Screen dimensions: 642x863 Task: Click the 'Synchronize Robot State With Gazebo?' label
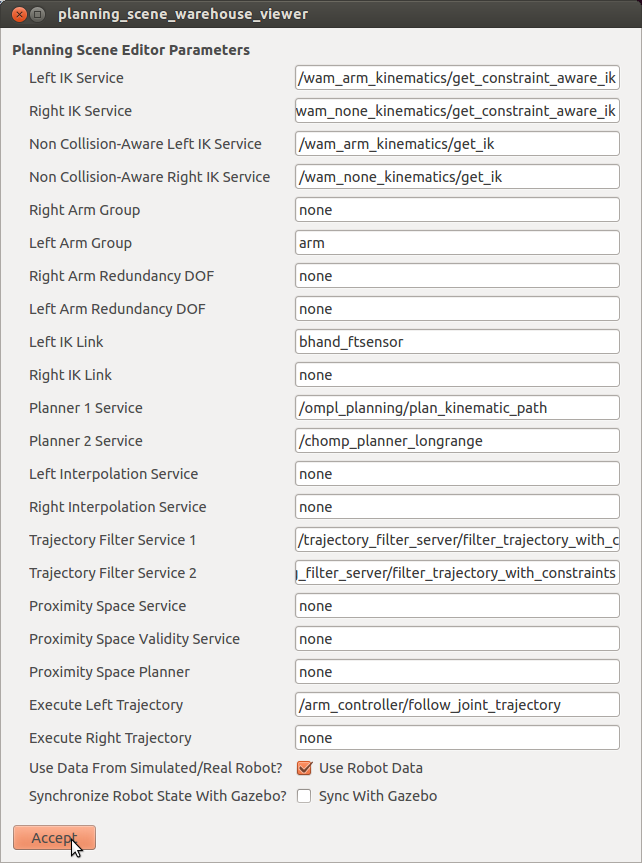pos(158,796)
